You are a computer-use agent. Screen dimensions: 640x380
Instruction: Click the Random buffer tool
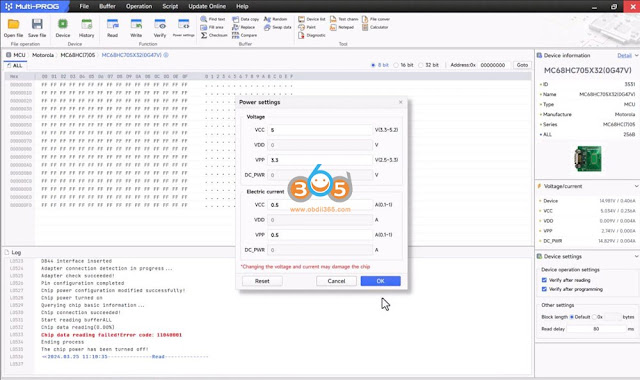coord(276,19)
